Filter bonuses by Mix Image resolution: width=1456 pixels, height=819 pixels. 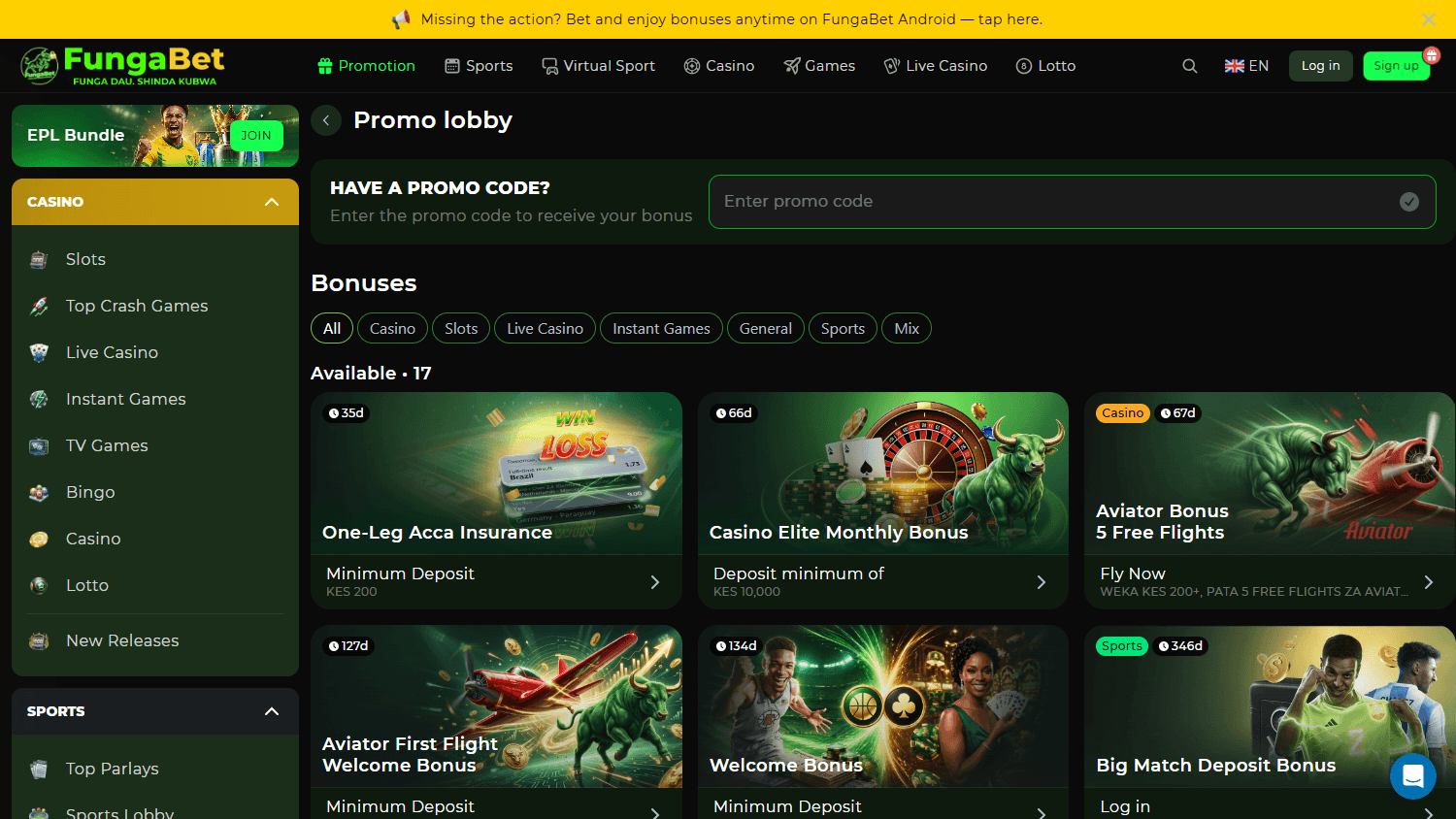(907, 329)
